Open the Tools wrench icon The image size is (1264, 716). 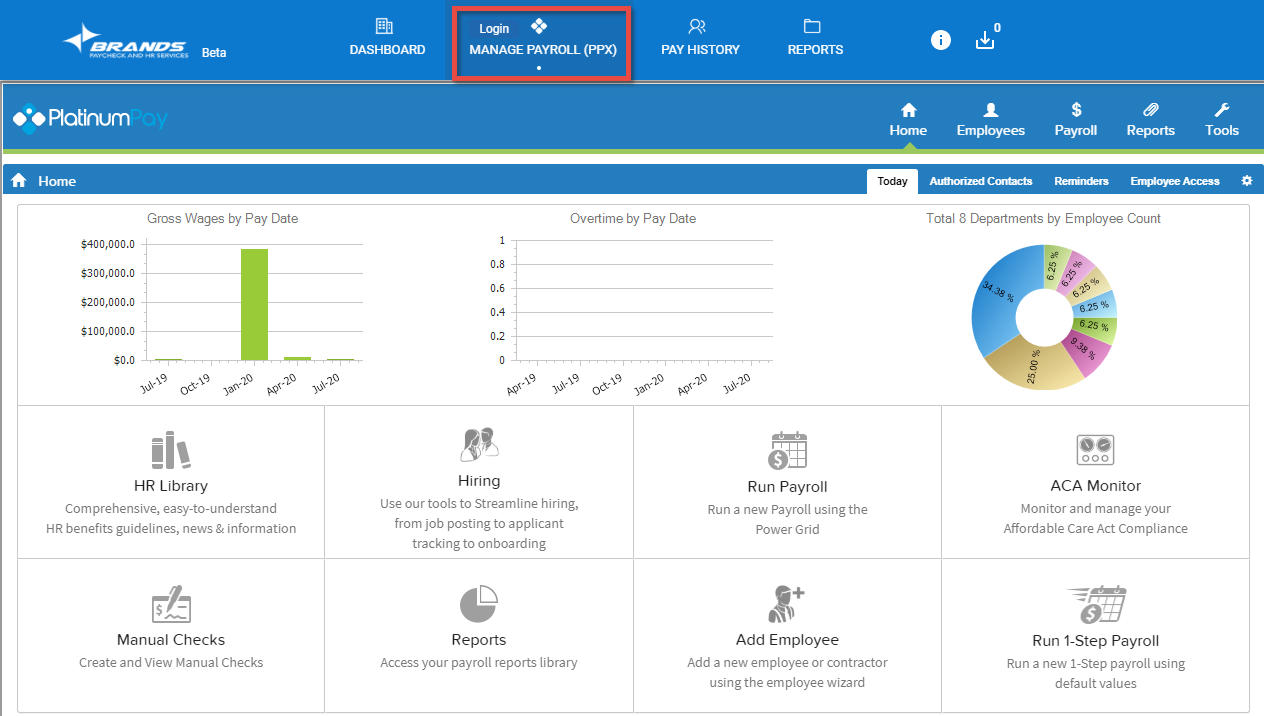(x=1222, y=109)
